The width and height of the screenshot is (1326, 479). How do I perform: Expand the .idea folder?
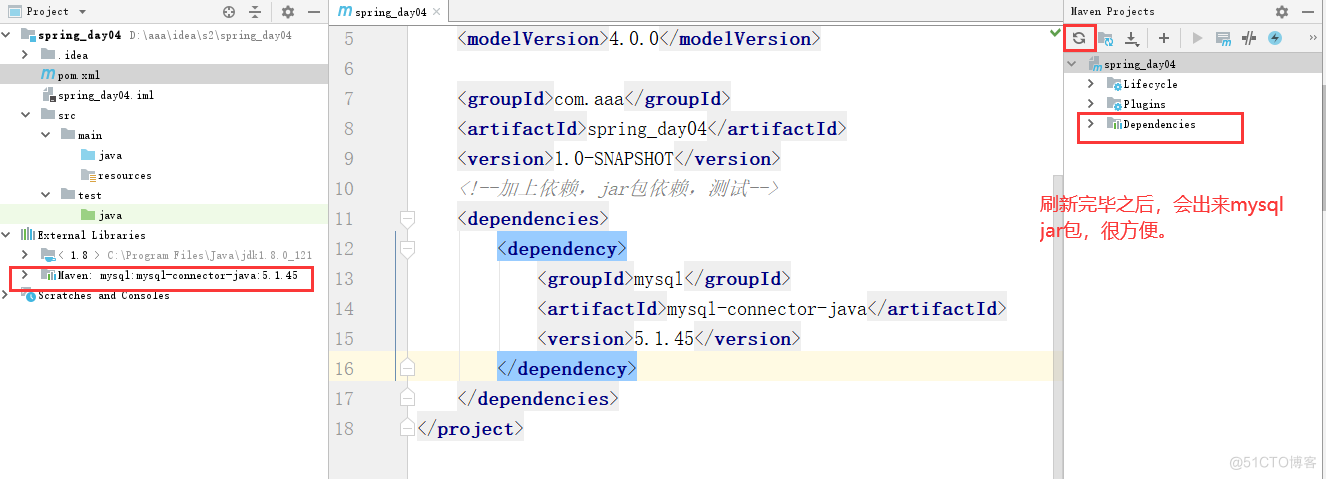25,55
